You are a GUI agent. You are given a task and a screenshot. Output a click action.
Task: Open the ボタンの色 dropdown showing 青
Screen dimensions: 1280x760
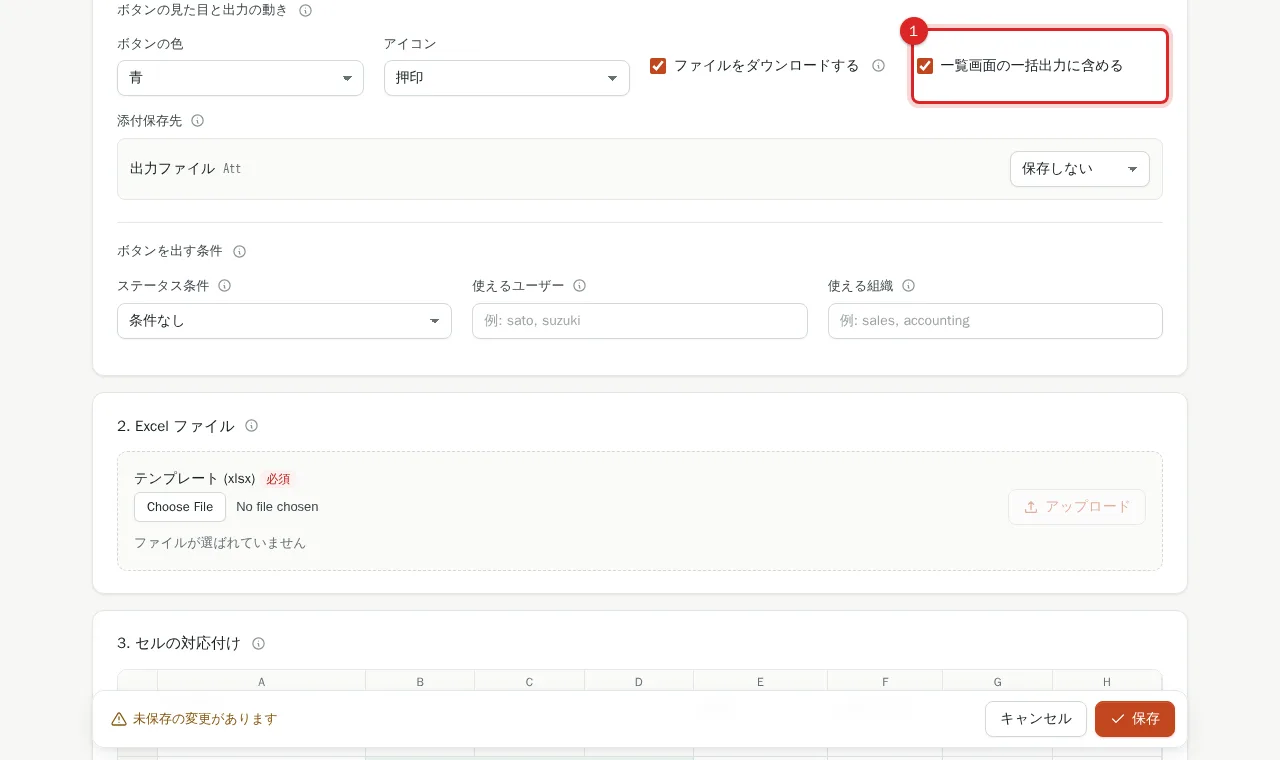[x=240, y=78]
